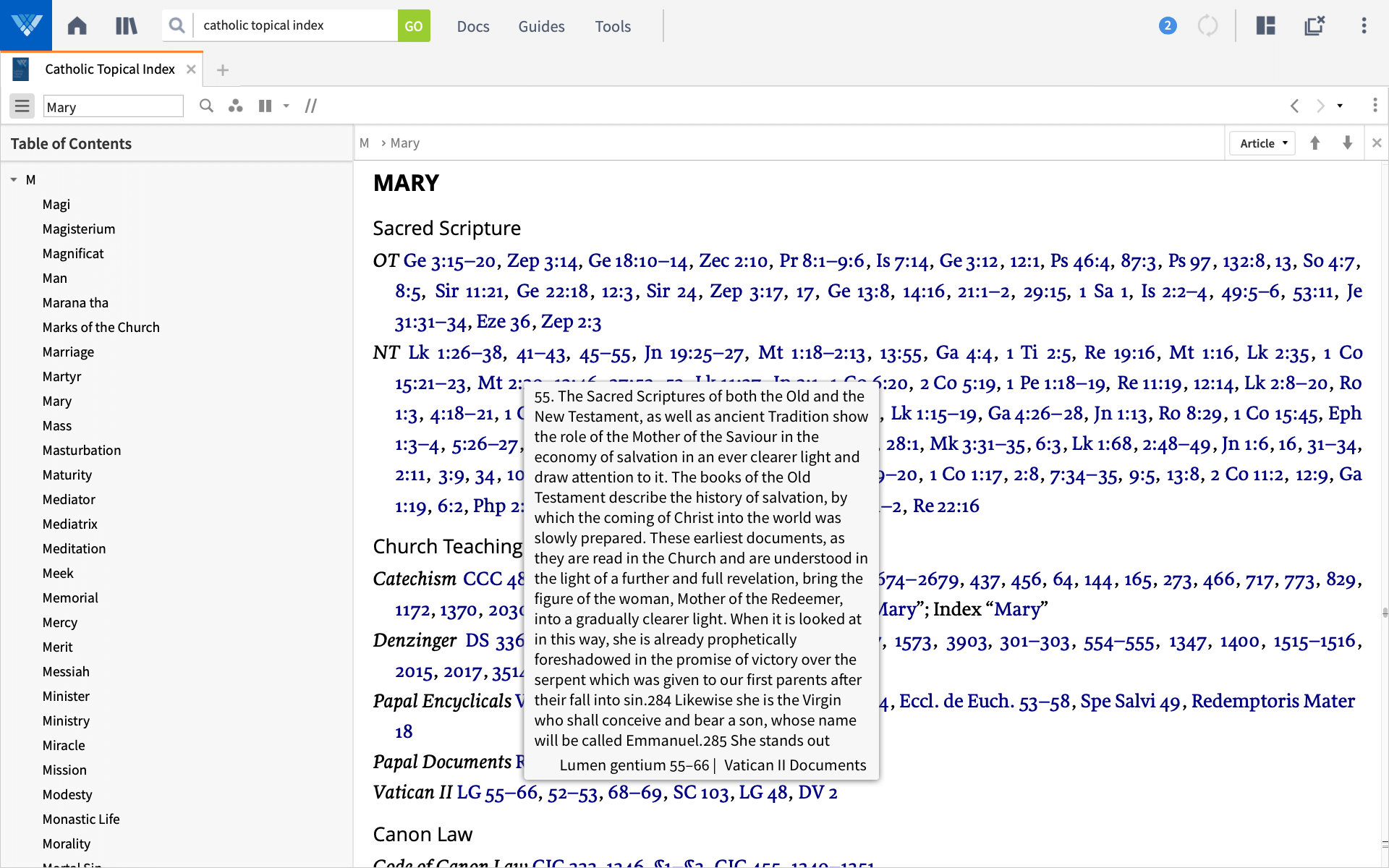The width and height of the screenshot is (1389, 868).
Task: Go to the Home page icon
Action: click(x=77, y=26)
